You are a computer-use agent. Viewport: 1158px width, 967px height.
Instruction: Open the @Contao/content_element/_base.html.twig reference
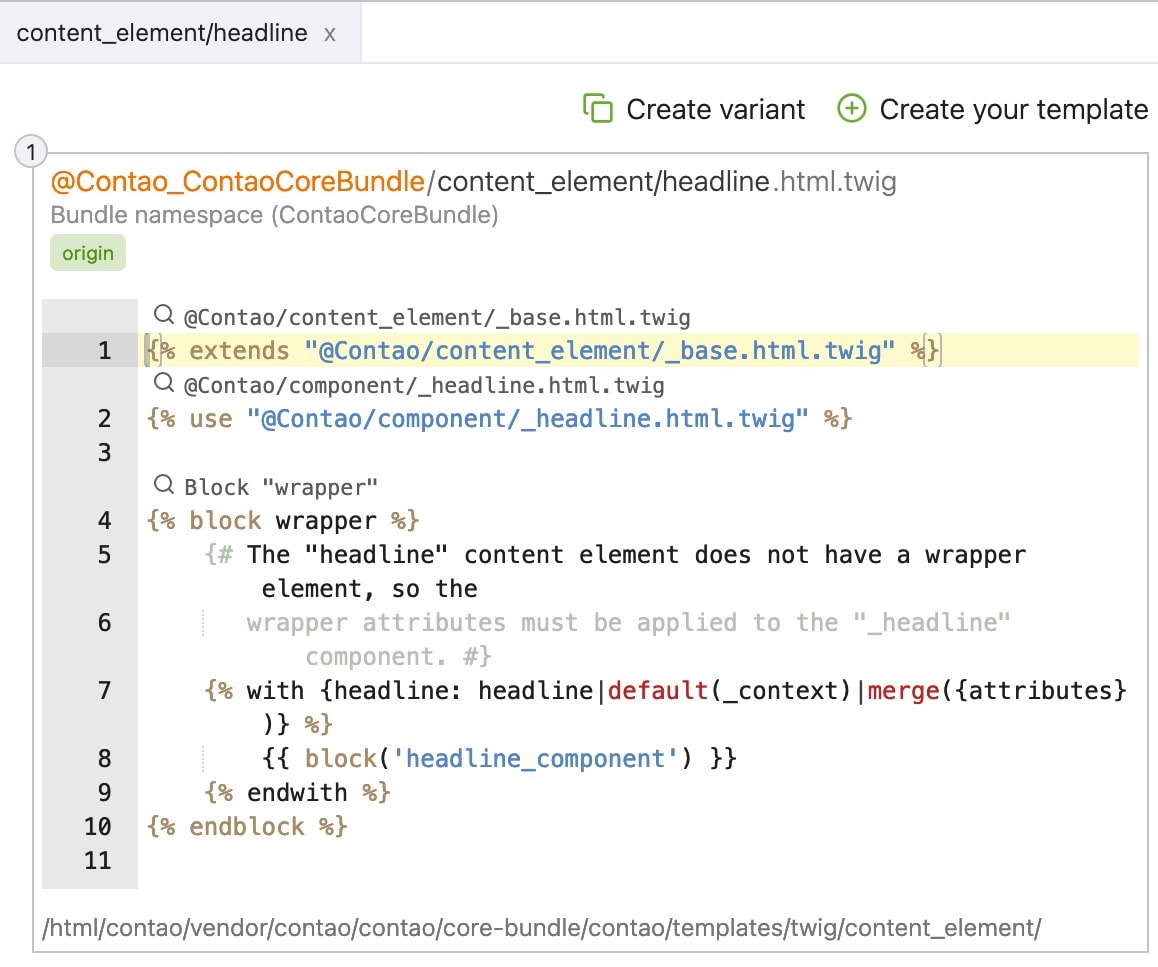click(x=436, y=317)
